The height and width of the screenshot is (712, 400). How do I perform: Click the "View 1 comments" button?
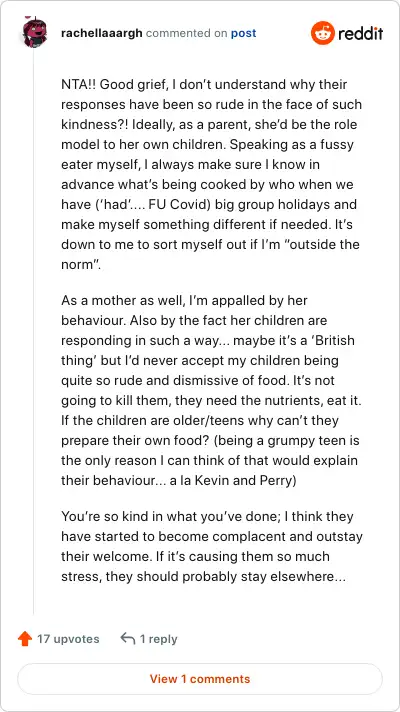coord(200,679)
